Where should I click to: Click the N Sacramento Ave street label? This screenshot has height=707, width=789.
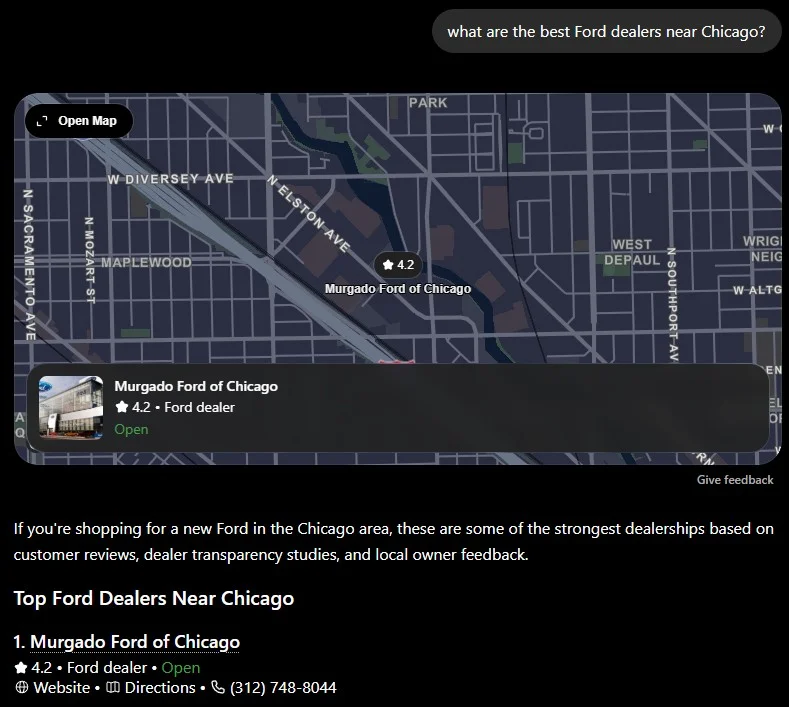click(x=30, y=265)
